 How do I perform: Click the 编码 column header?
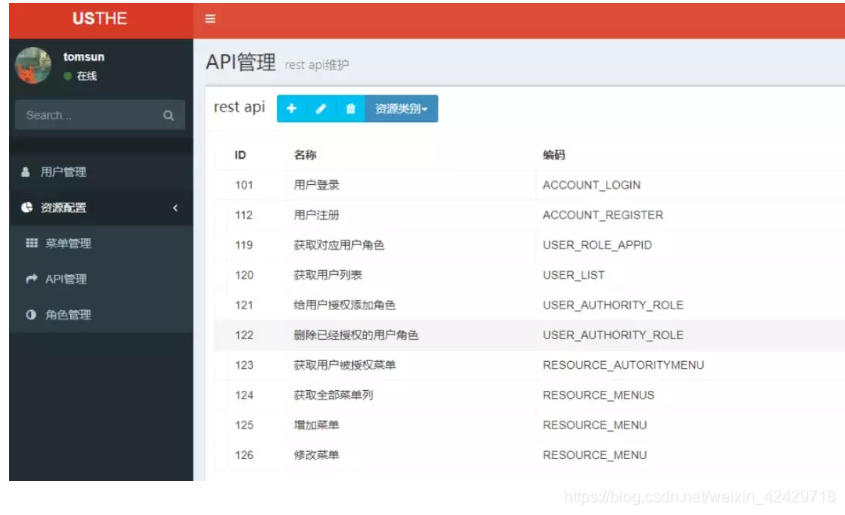554,155
